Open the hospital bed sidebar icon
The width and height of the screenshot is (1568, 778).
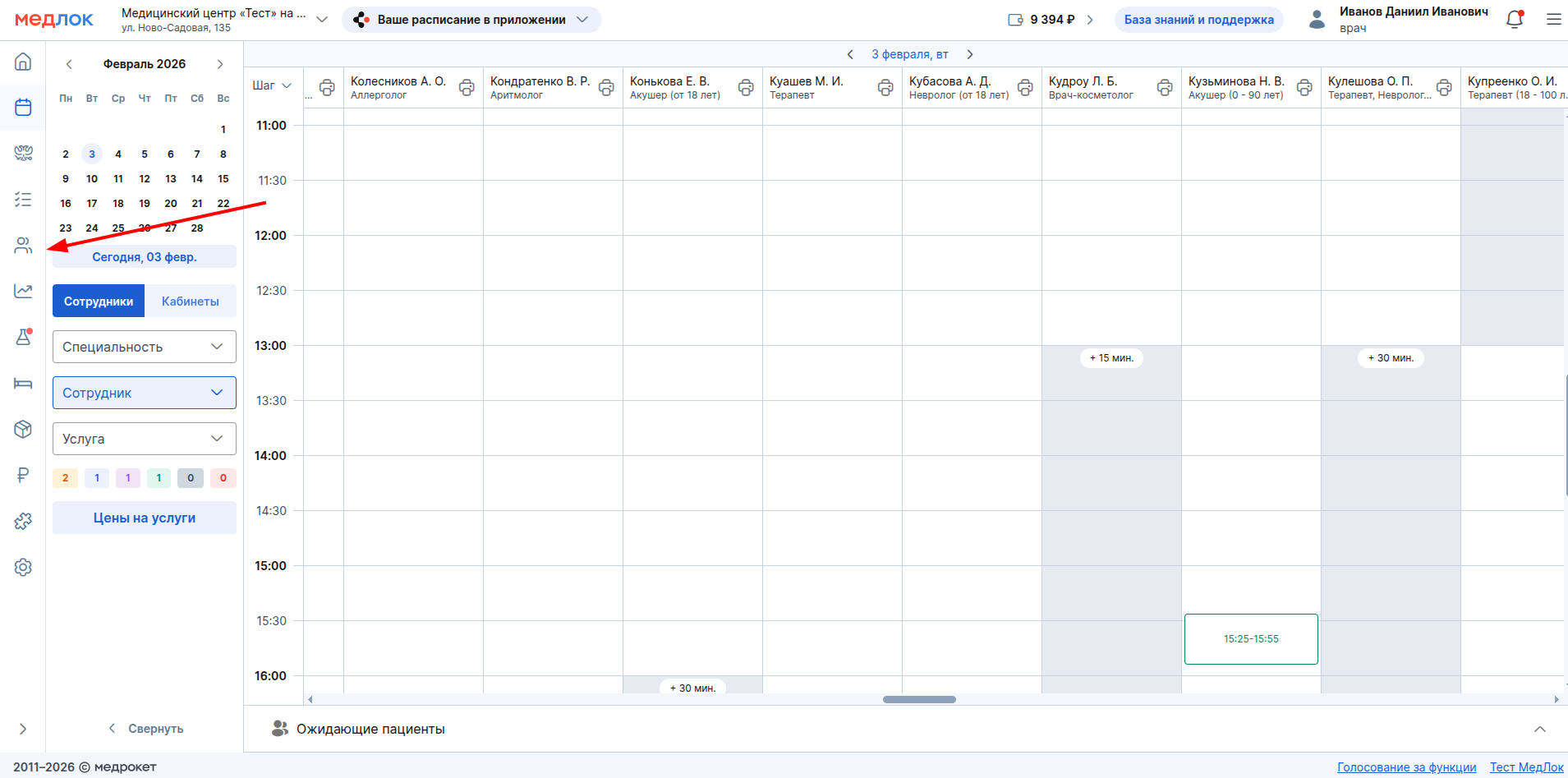[23, 384]
